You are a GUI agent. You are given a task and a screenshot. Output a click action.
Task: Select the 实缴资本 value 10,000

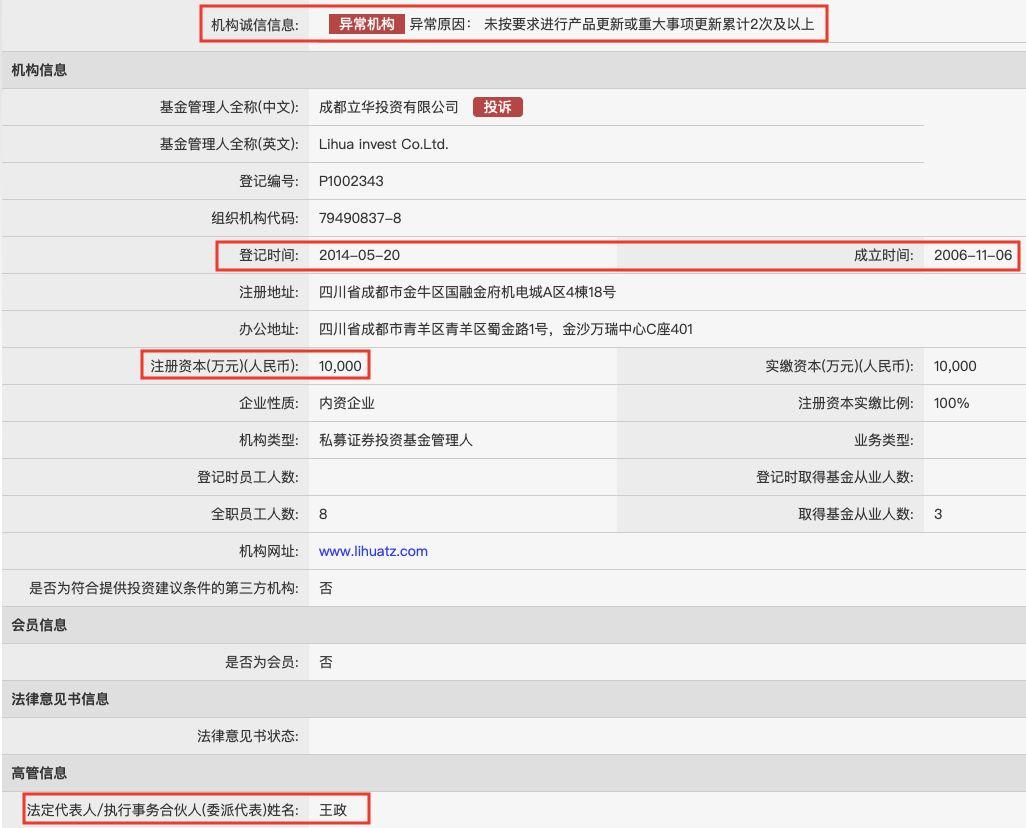tap(955, 366)
